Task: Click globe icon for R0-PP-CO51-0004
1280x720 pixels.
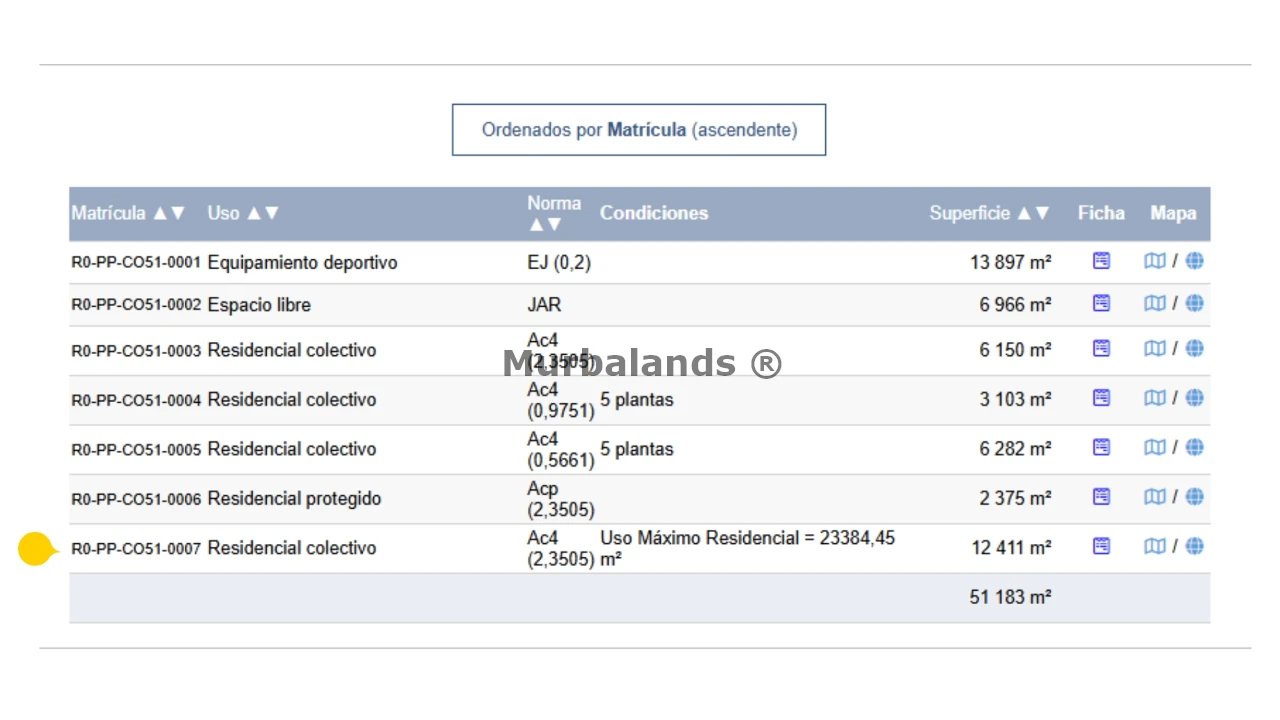Action: click(1194, 398)
